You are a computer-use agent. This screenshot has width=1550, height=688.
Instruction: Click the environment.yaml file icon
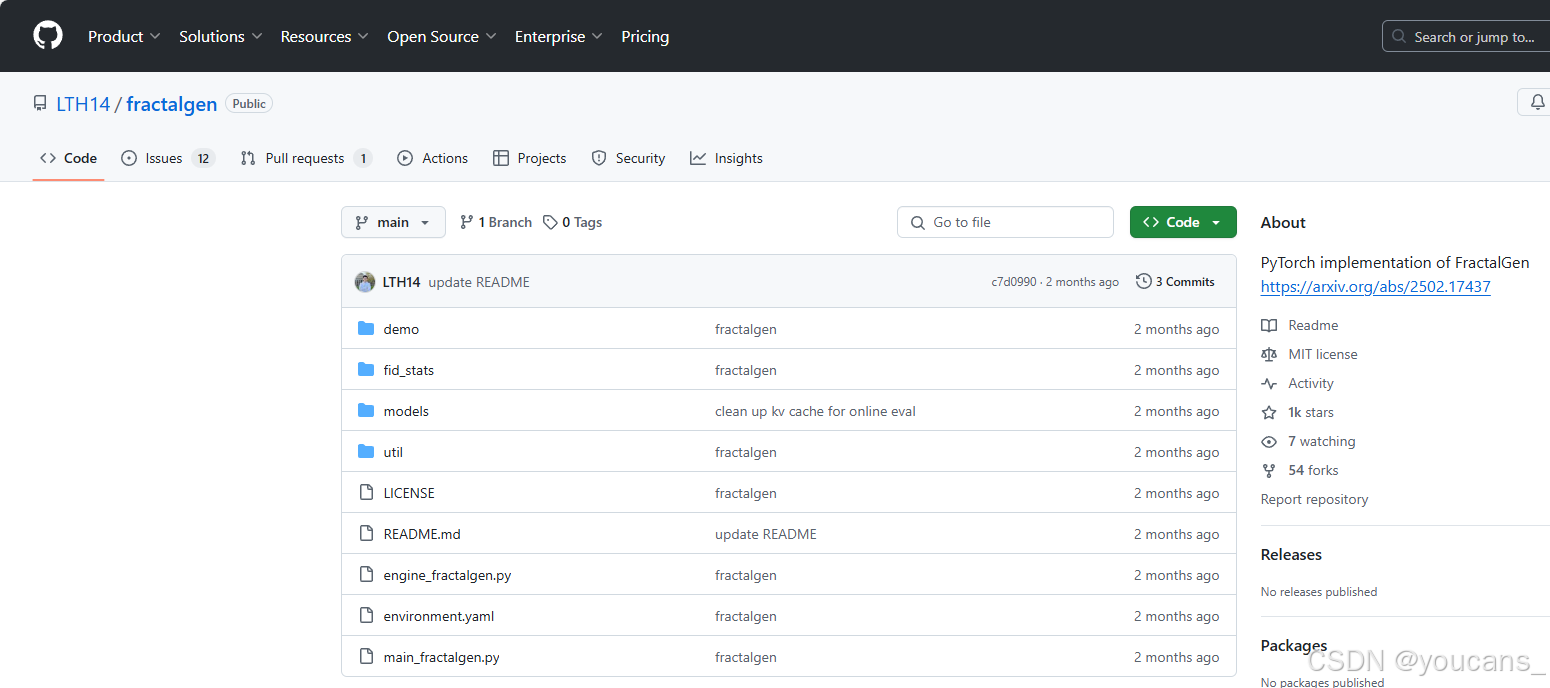pyautogui.click(x=366, y=616)
